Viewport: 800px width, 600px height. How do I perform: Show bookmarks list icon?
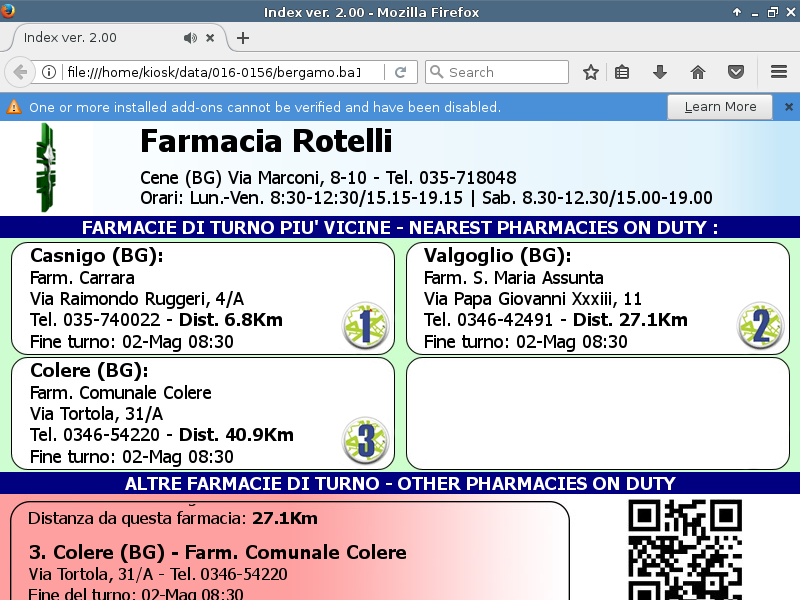coord(621,72)
